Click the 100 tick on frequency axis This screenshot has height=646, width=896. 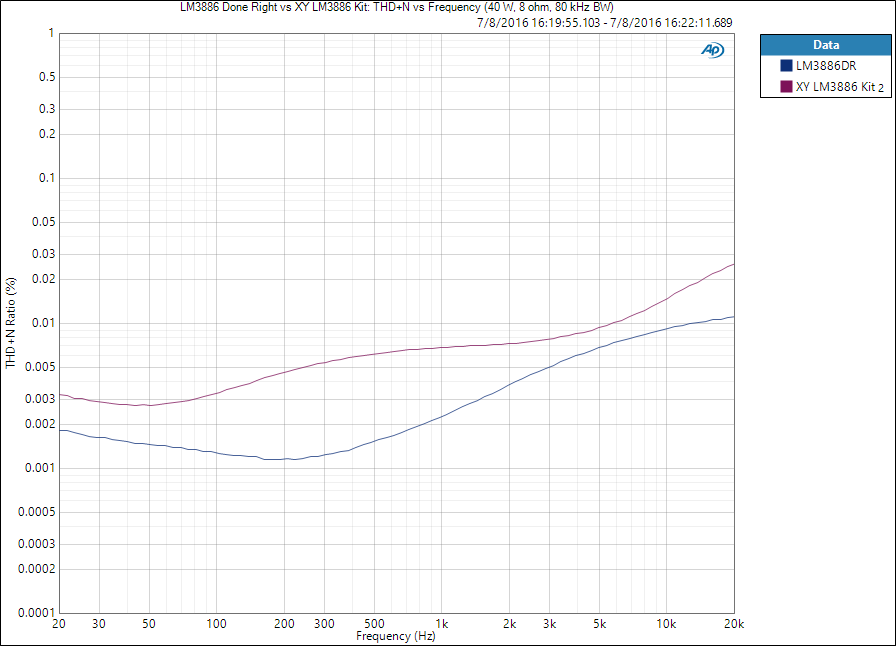coord(216,624)
